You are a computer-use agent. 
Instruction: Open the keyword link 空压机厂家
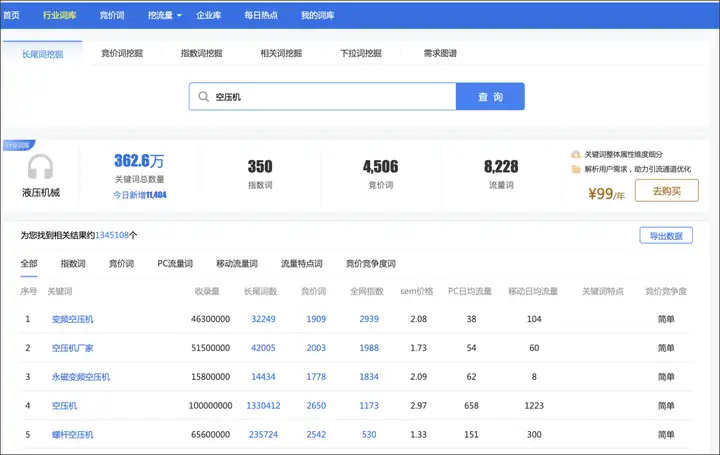pos(73,348)
